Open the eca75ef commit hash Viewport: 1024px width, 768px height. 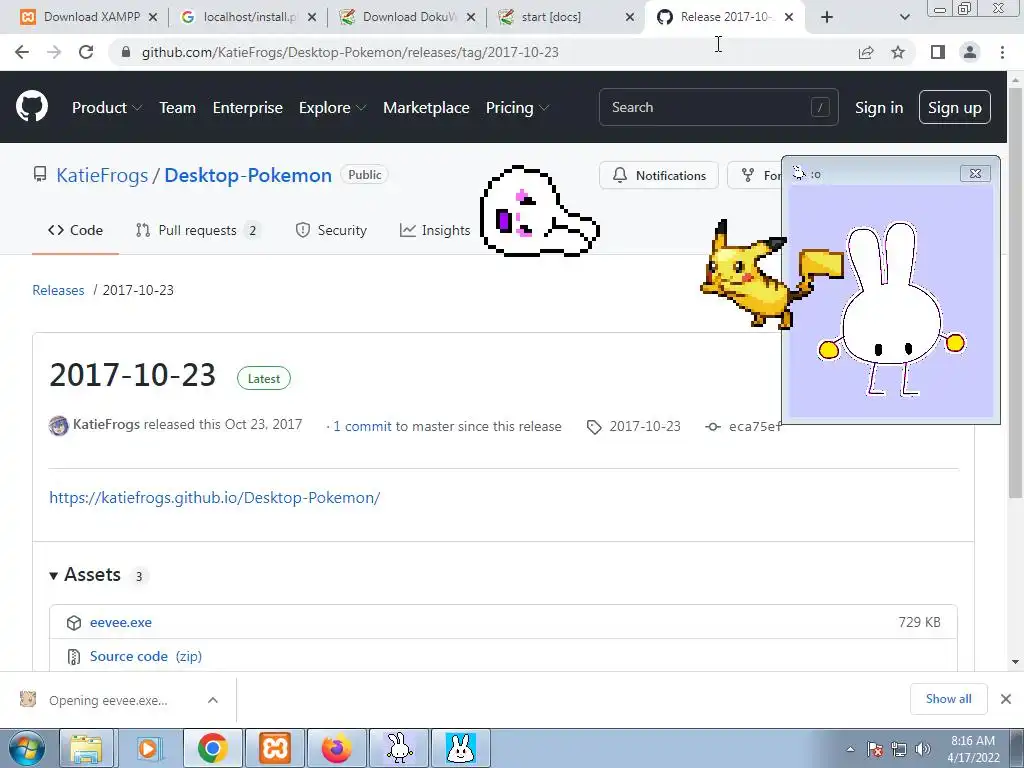coord(755,426)
